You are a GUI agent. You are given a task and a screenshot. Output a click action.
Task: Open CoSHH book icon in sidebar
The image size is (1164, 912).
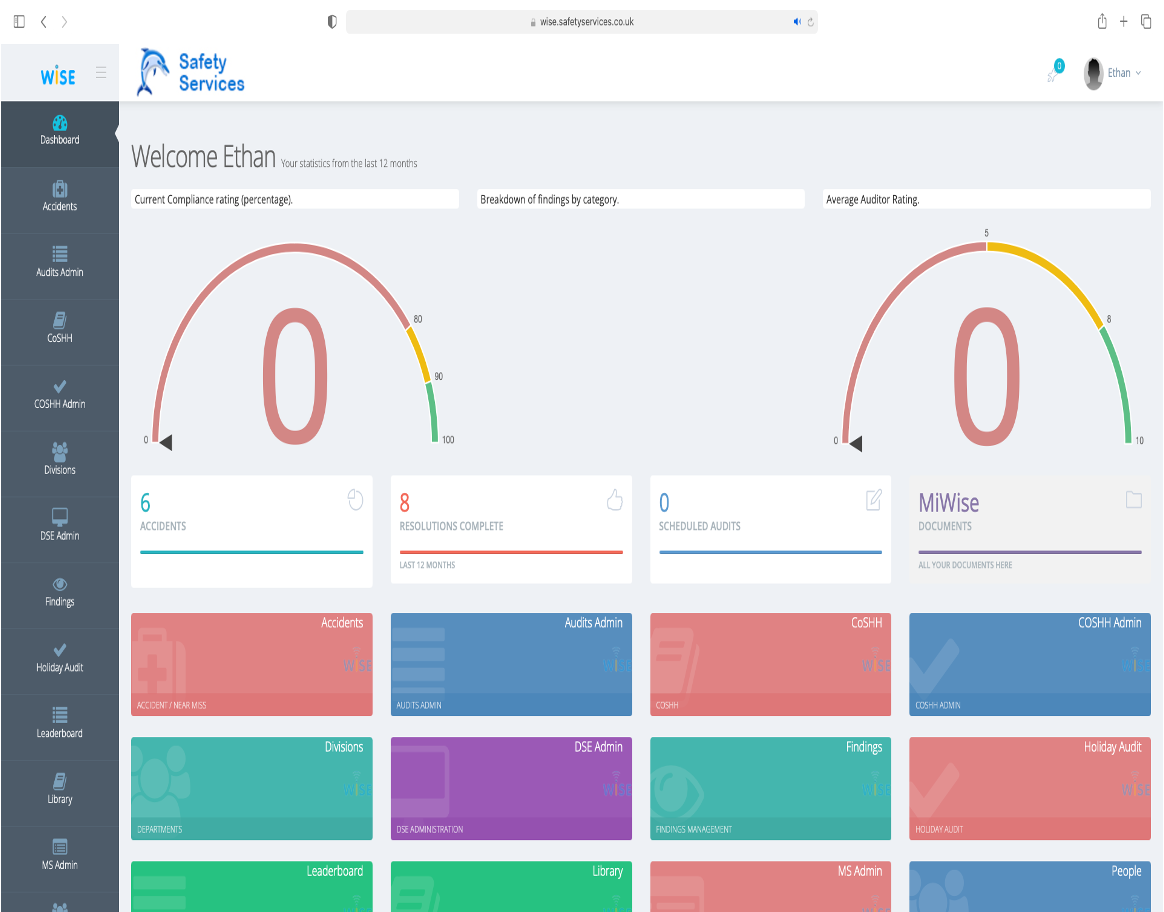(59, 320)
